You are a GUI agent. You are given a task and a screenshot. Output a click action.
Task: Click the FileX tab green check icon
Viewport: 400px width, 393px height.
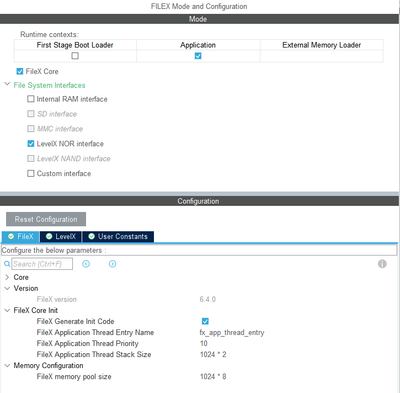pyautogui.click(x=11, y=236)
